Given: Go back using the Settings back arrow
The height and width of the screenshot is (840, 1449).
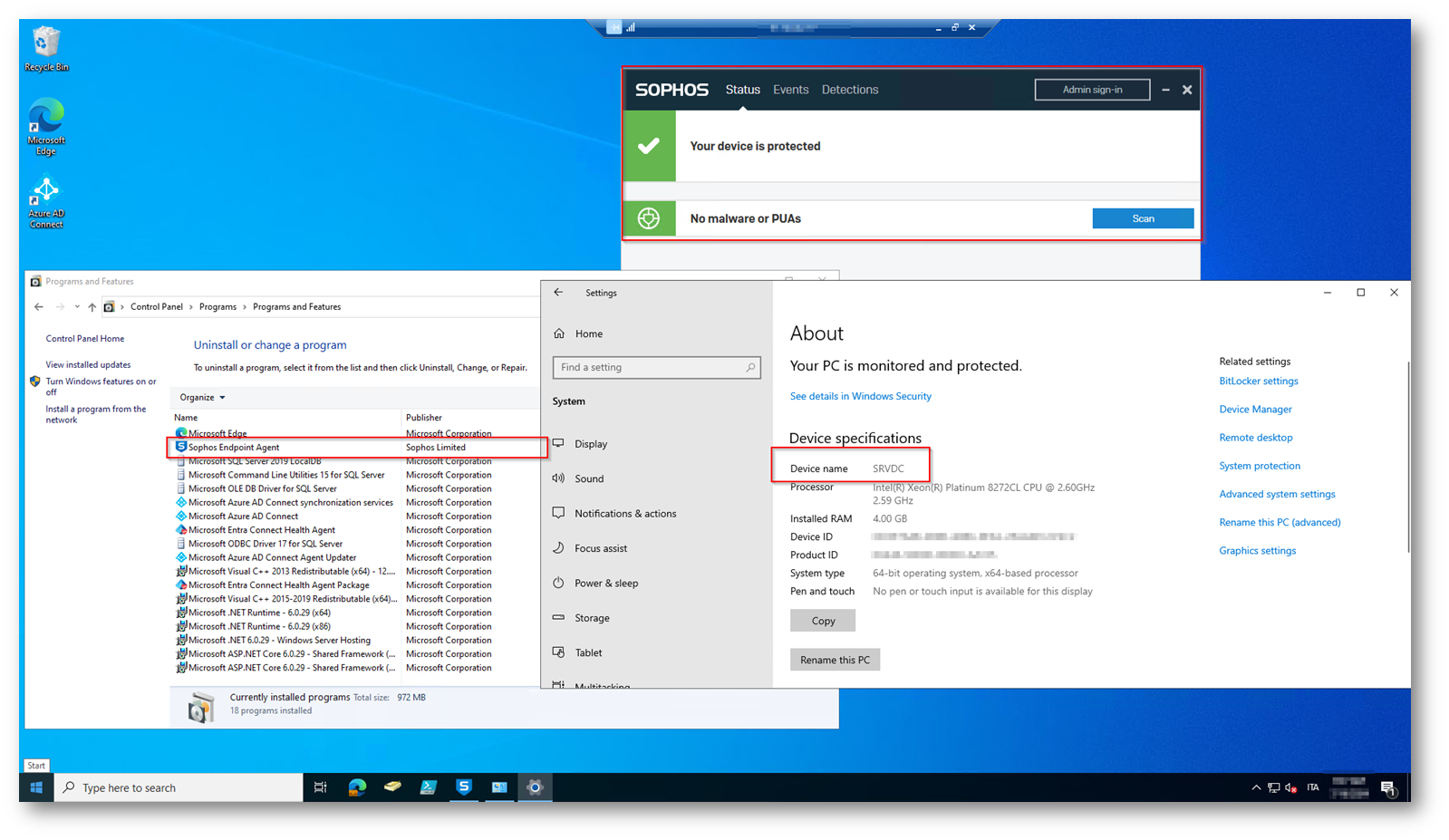Looking at the screenshot, I should pyautogui.click(x=558, y=293).
